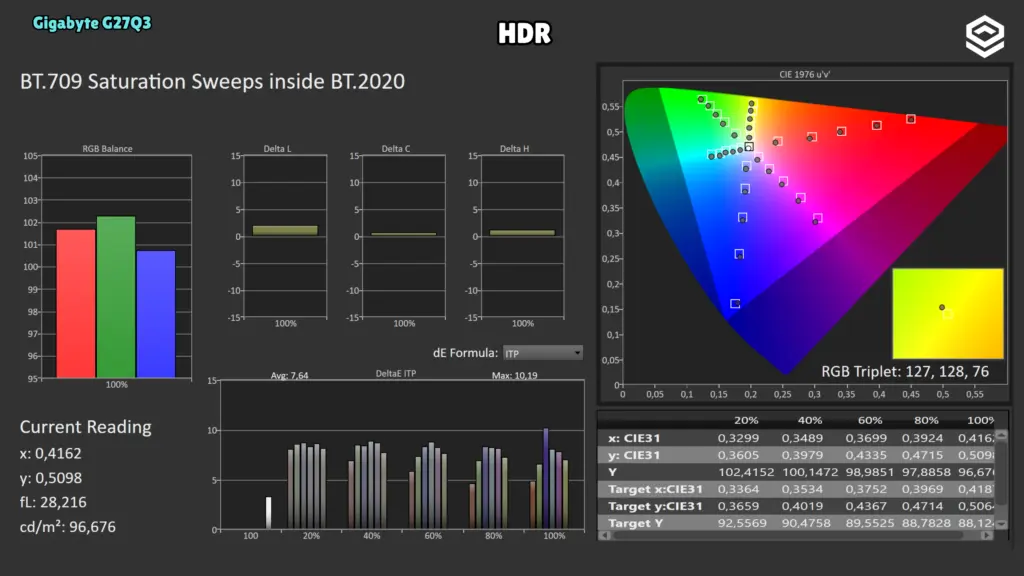
Task: Select the 60% column header in table
Action: (x=870, y=421)
